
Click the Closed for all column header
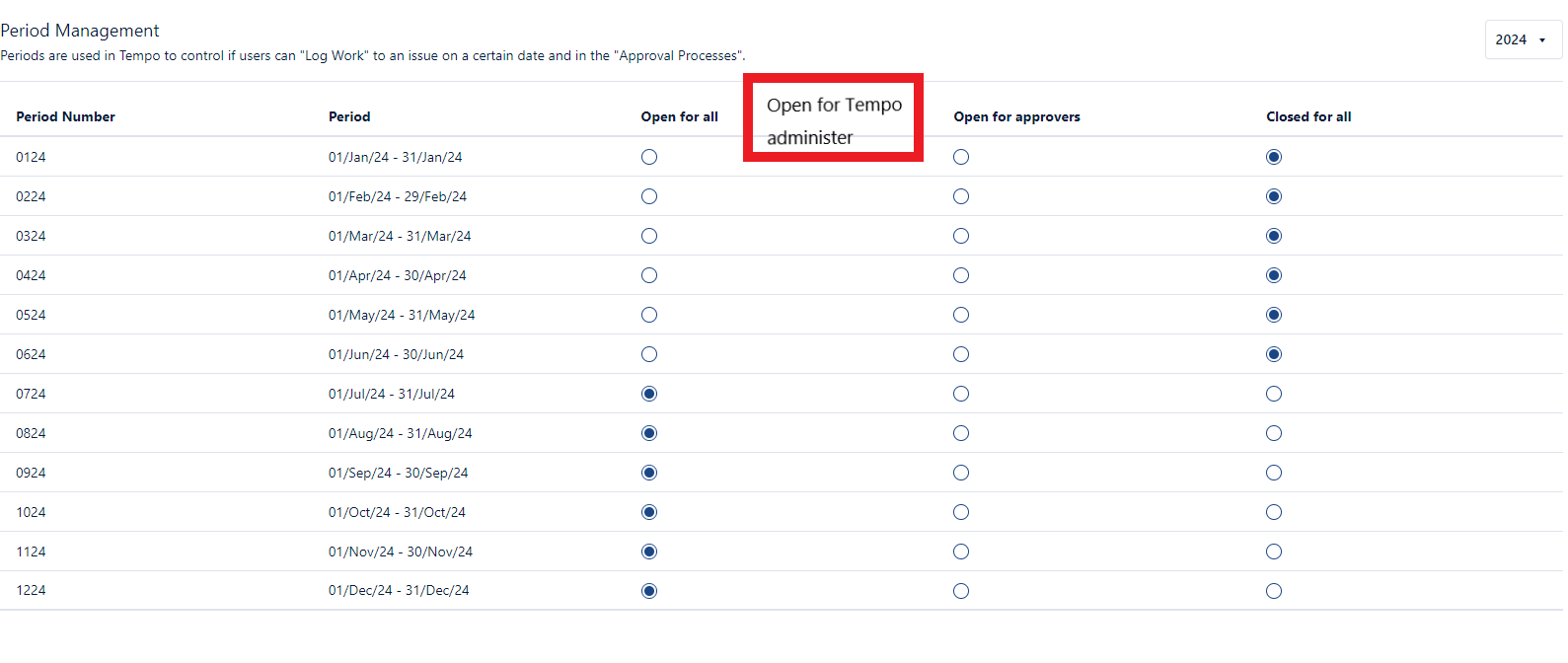pos(1308,116)
